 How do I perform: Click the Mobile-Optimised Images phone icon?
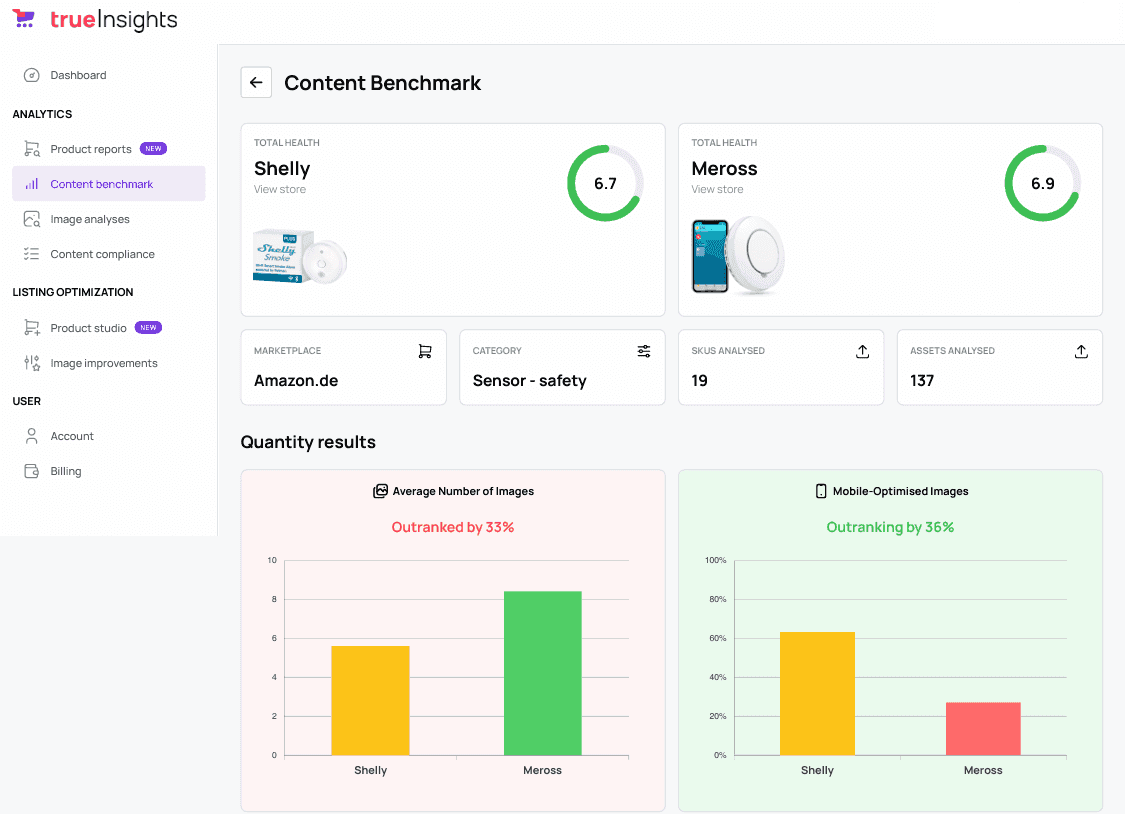click(821, 491)
